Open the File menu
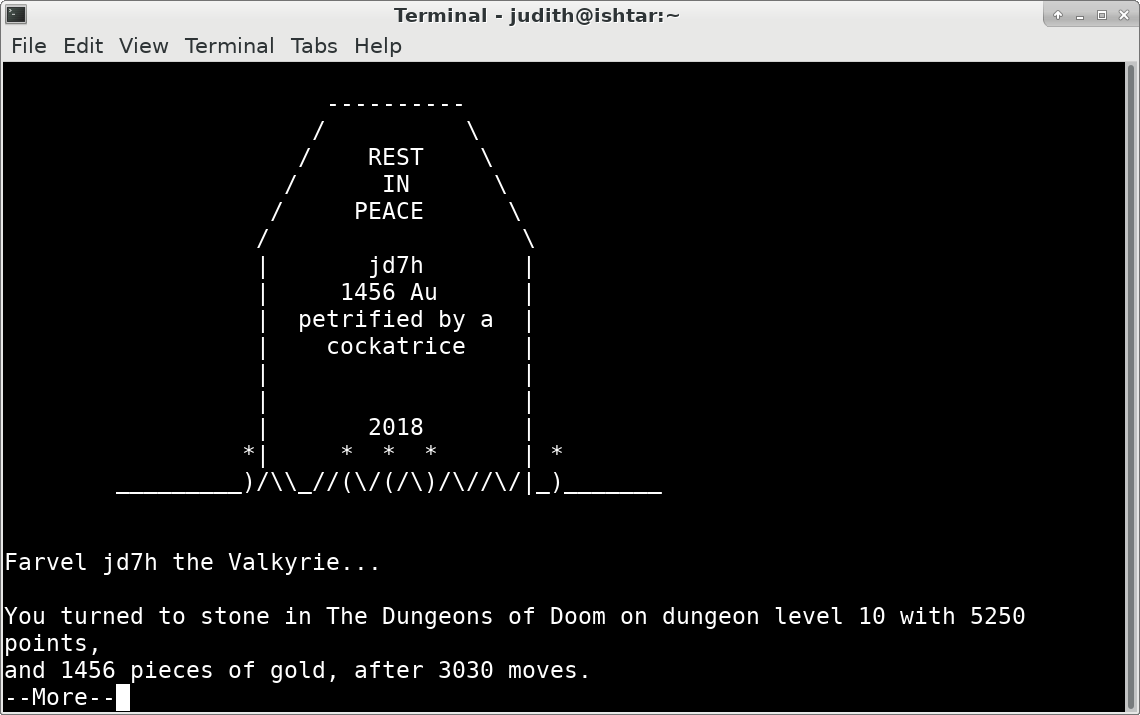 [x=29, y=46]
